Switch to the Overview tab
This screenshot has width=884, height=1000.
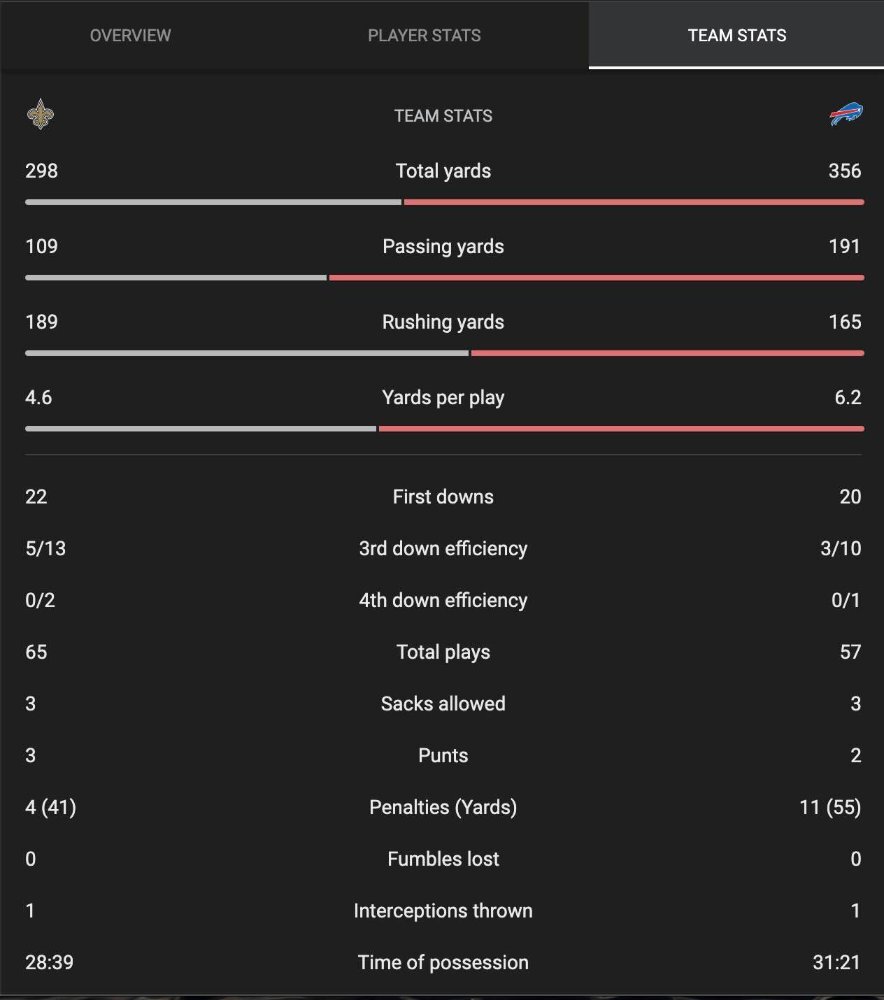(130, 35)
